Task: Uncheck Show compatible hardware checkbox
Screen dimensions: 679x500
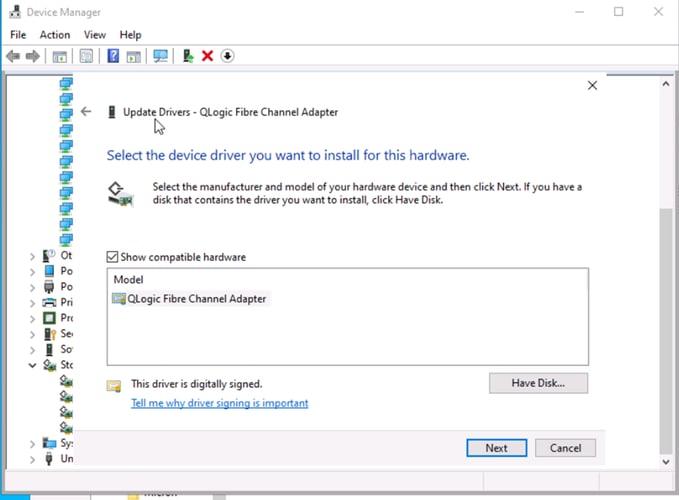Action: [x=112, y=257]
